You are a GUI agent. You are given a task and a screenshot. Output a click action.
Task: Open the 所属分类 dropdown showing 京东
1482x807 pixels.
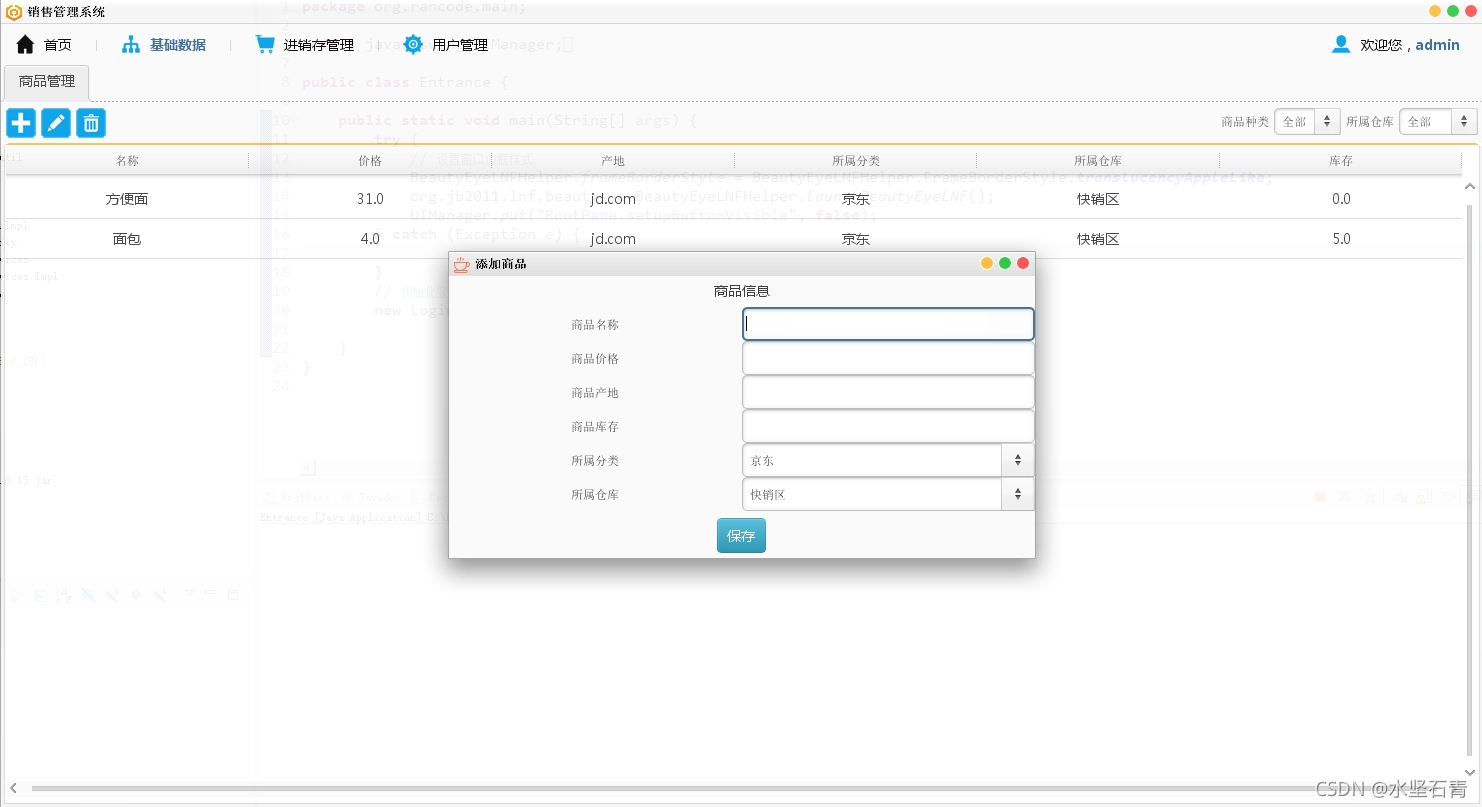pyautogui.click(x=888, y=460)
